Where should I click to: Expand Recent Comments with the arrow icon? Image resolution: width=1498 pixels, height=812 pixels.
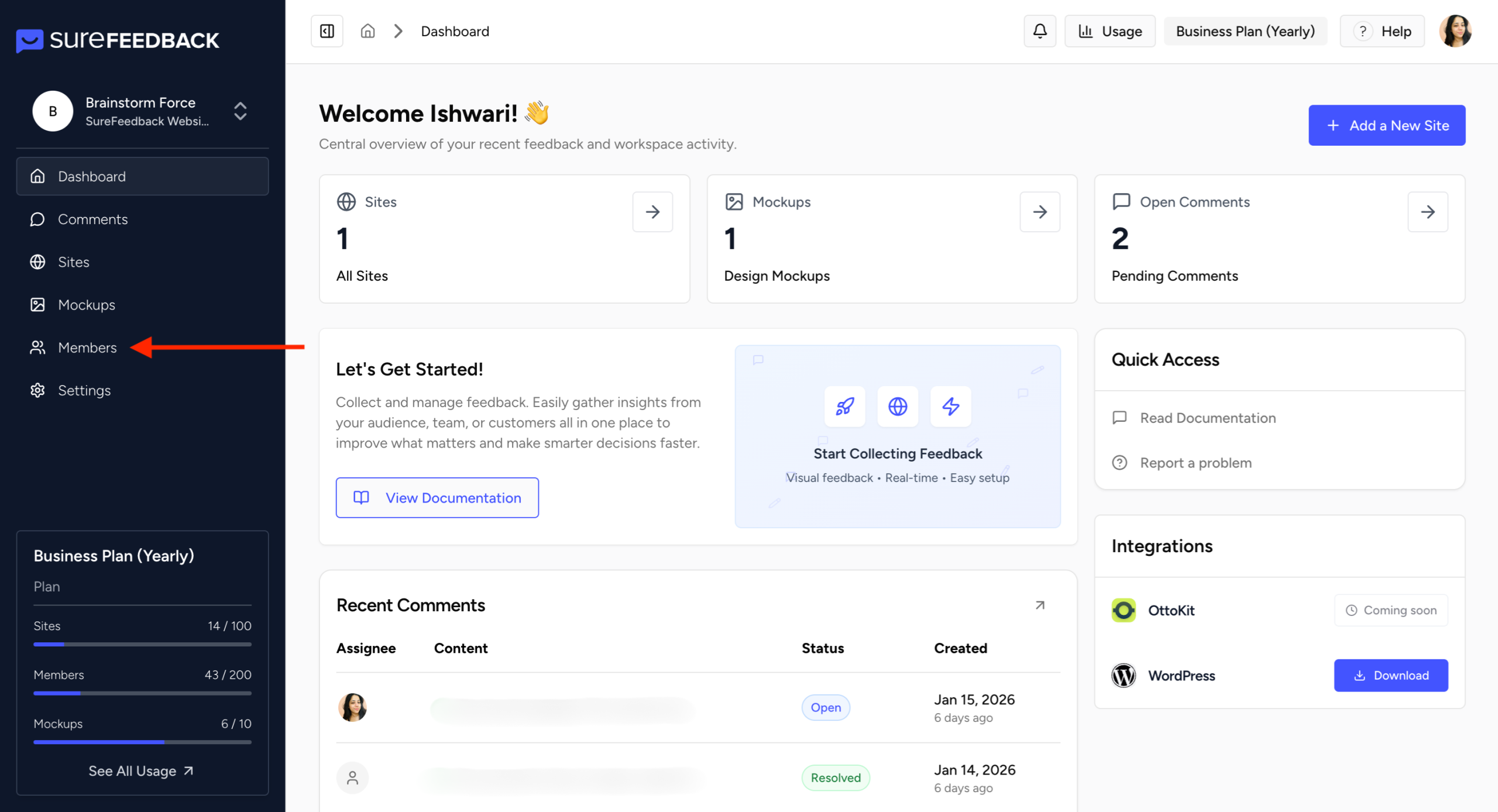(x=1040, y=605)
